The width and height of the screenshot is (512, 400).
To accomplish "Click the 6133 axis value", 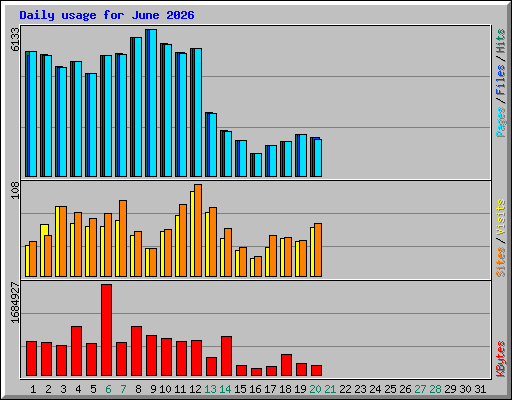I will tap(15, 39).
